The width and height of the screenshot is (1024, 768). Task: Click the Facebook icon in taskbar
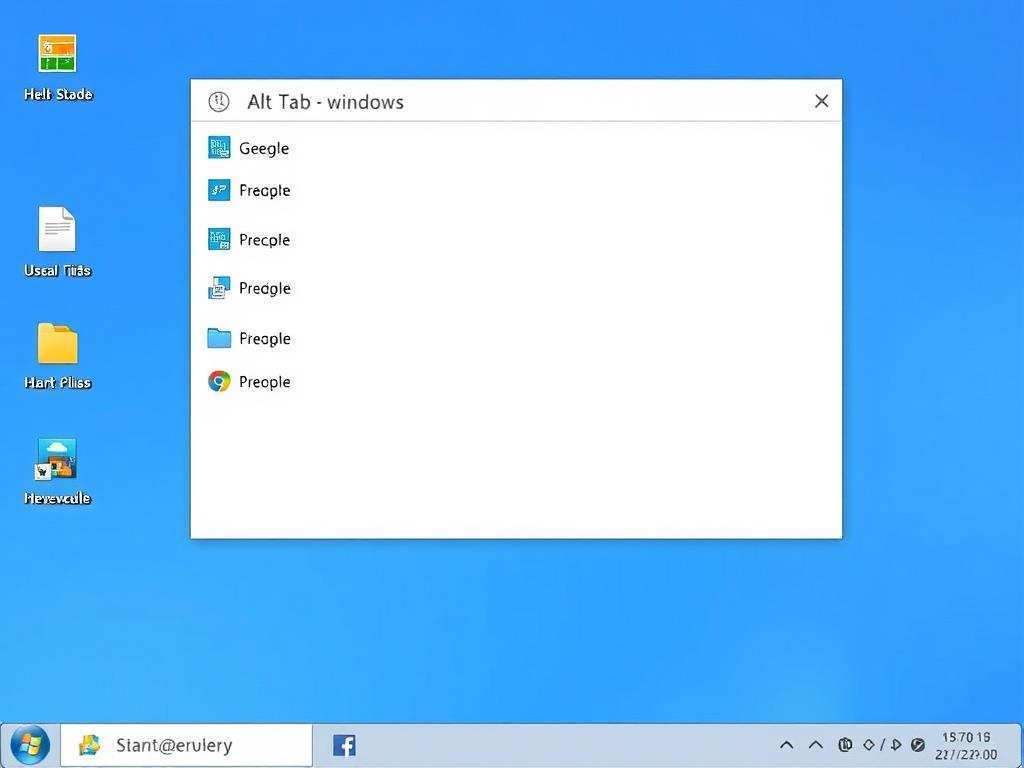coord(344,745)
